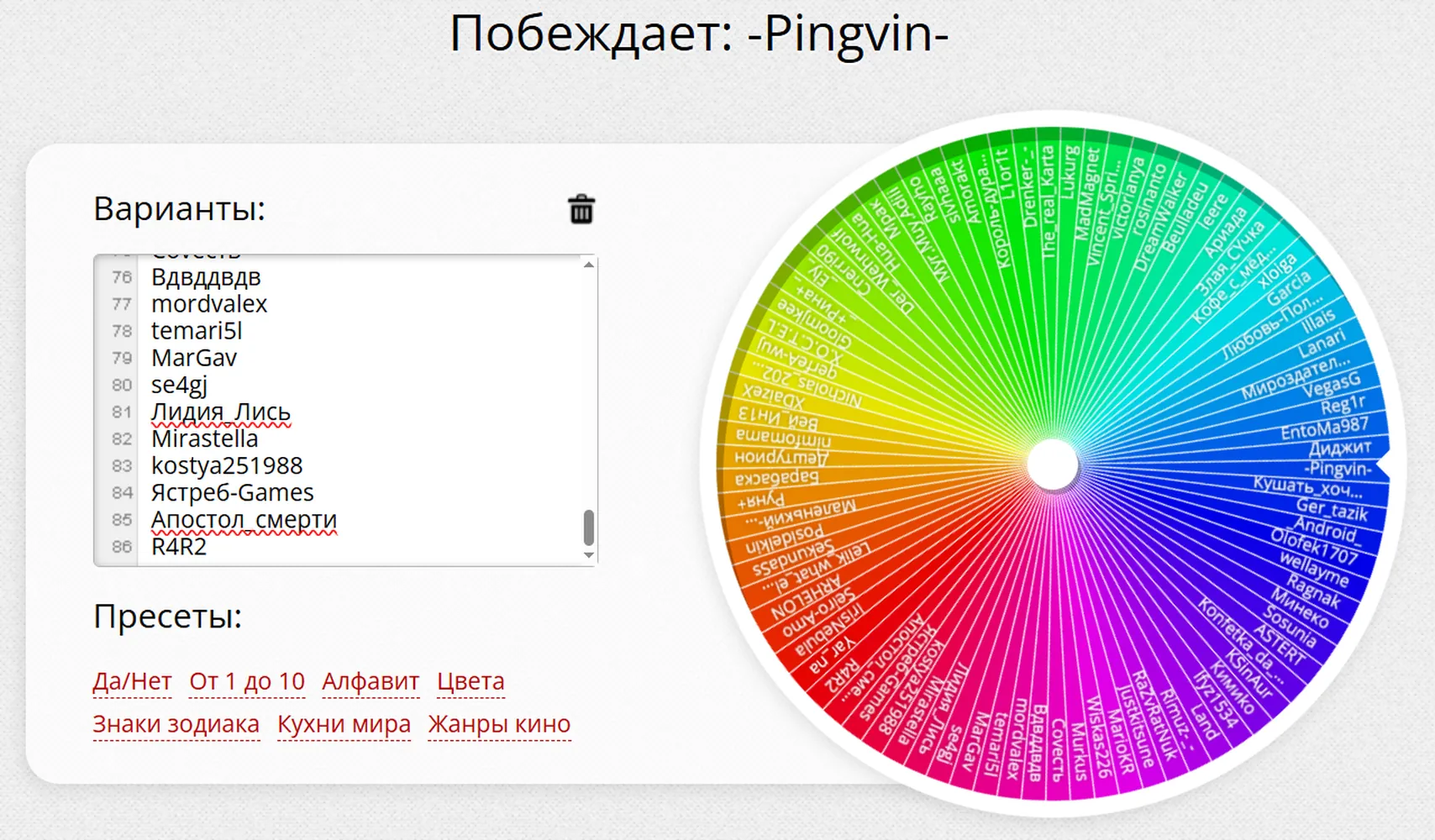Image resolution: width=1435 pixels, height=840 pixels.
Task: Choose the Цвета preset
Action: 470,681
